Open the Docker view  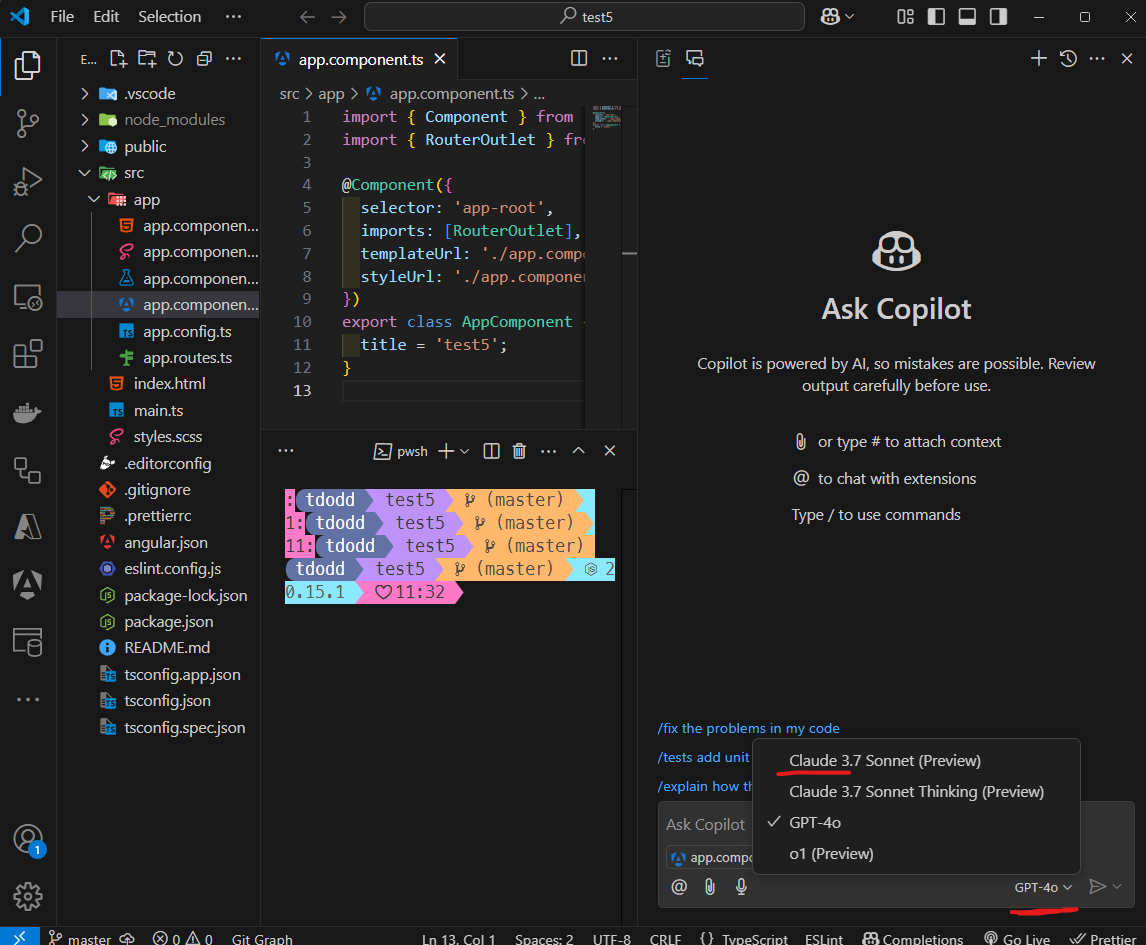pos(28,413)
